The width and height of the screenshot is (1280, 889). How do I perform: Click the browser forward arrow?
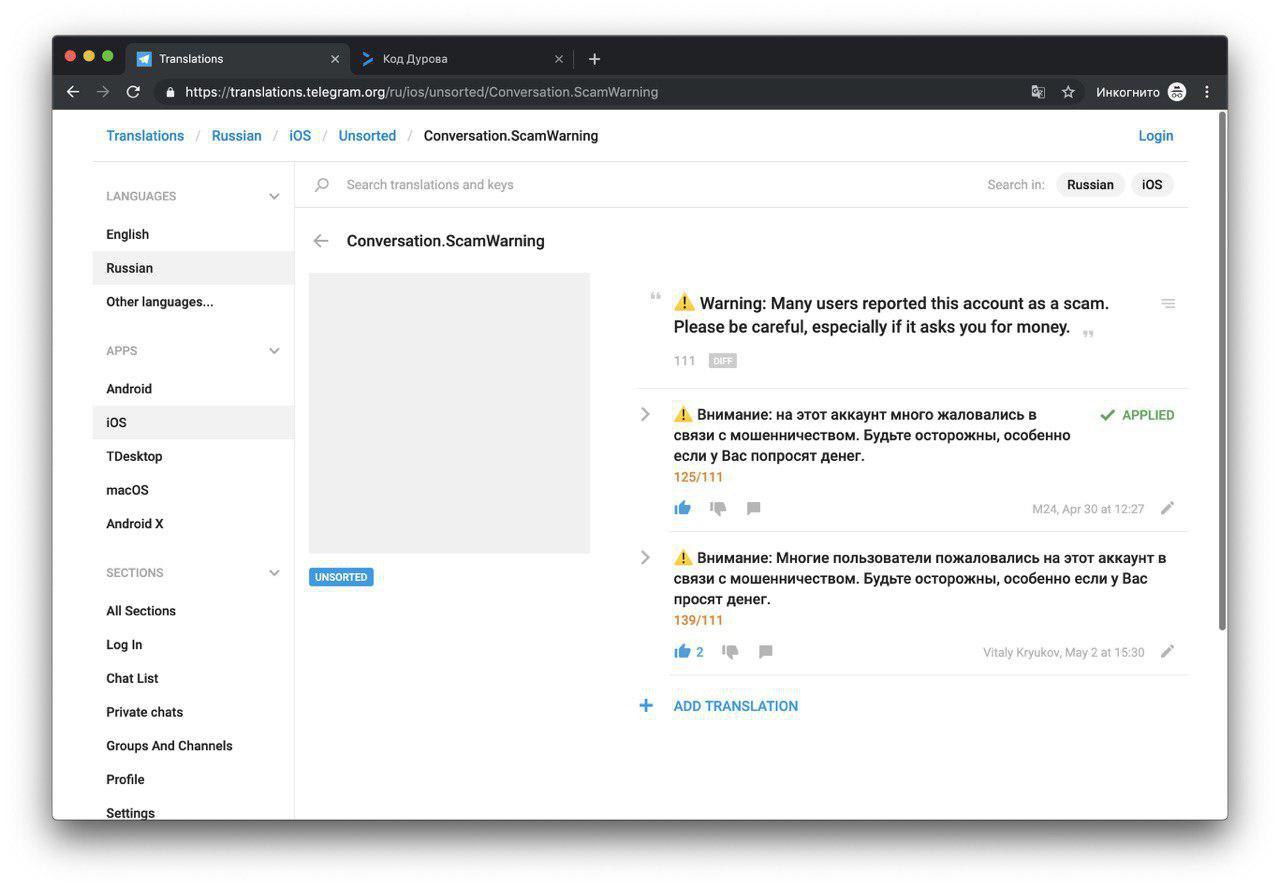[103, 92]
